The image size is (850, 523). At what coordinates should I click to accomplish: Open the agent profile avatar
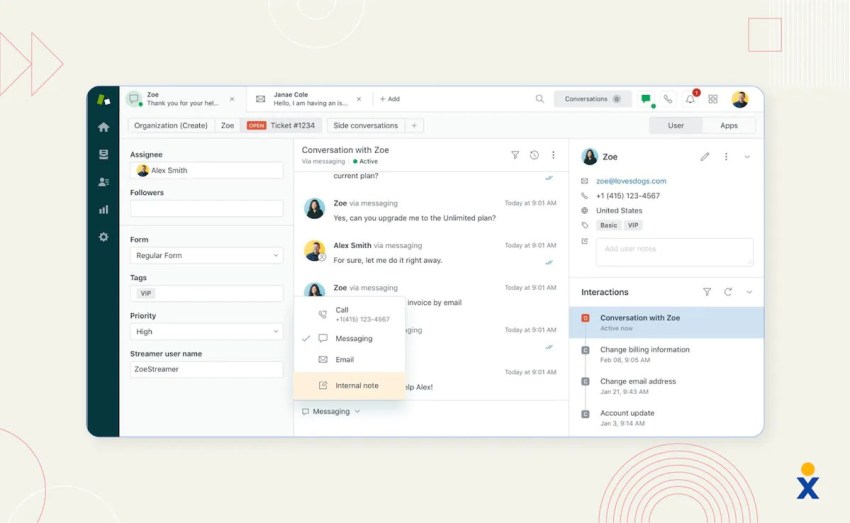(x=740, y=99)
